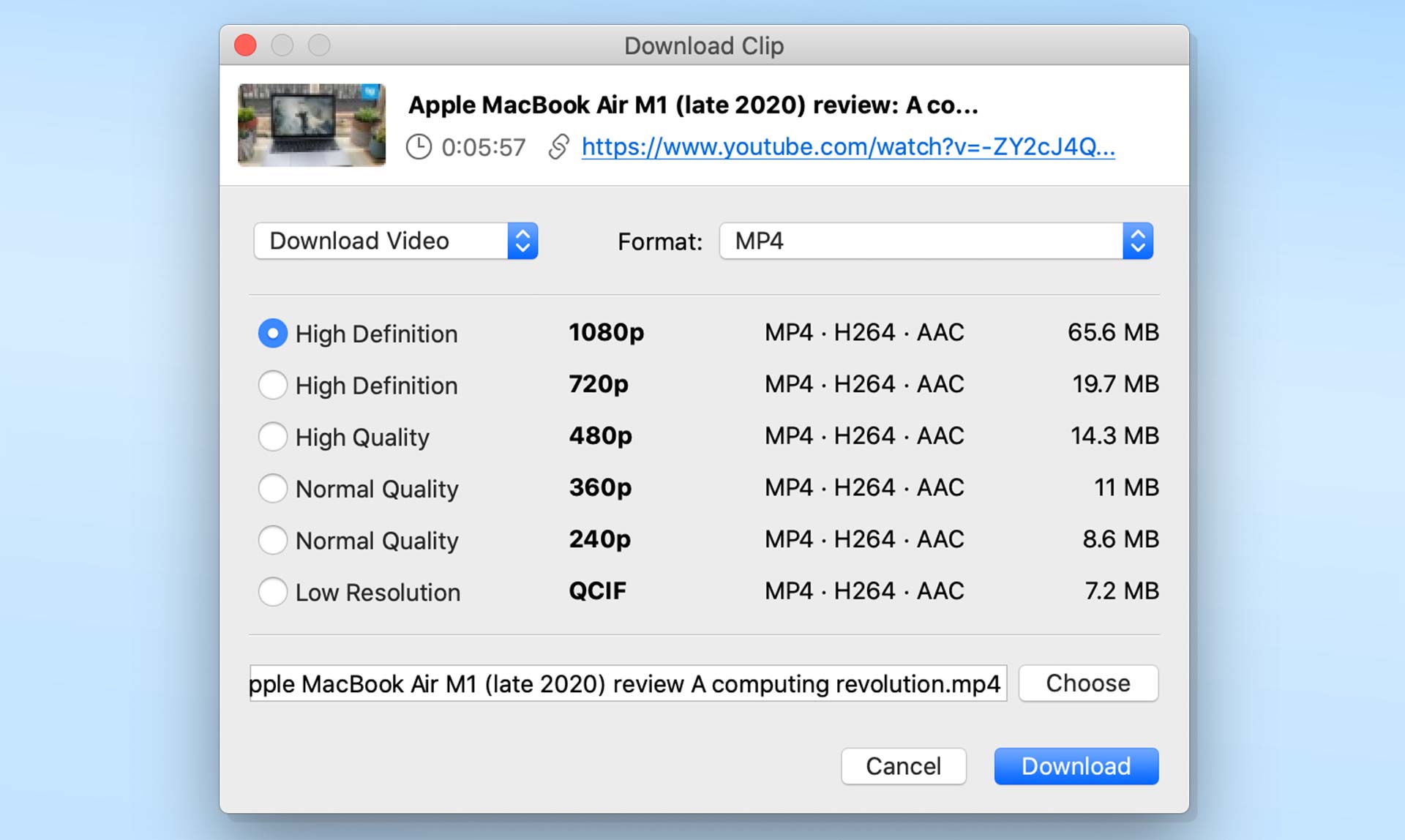The width and height of the screenshot is (1405, 840).
Task: Click the Download button to start
Action: 1076,766
